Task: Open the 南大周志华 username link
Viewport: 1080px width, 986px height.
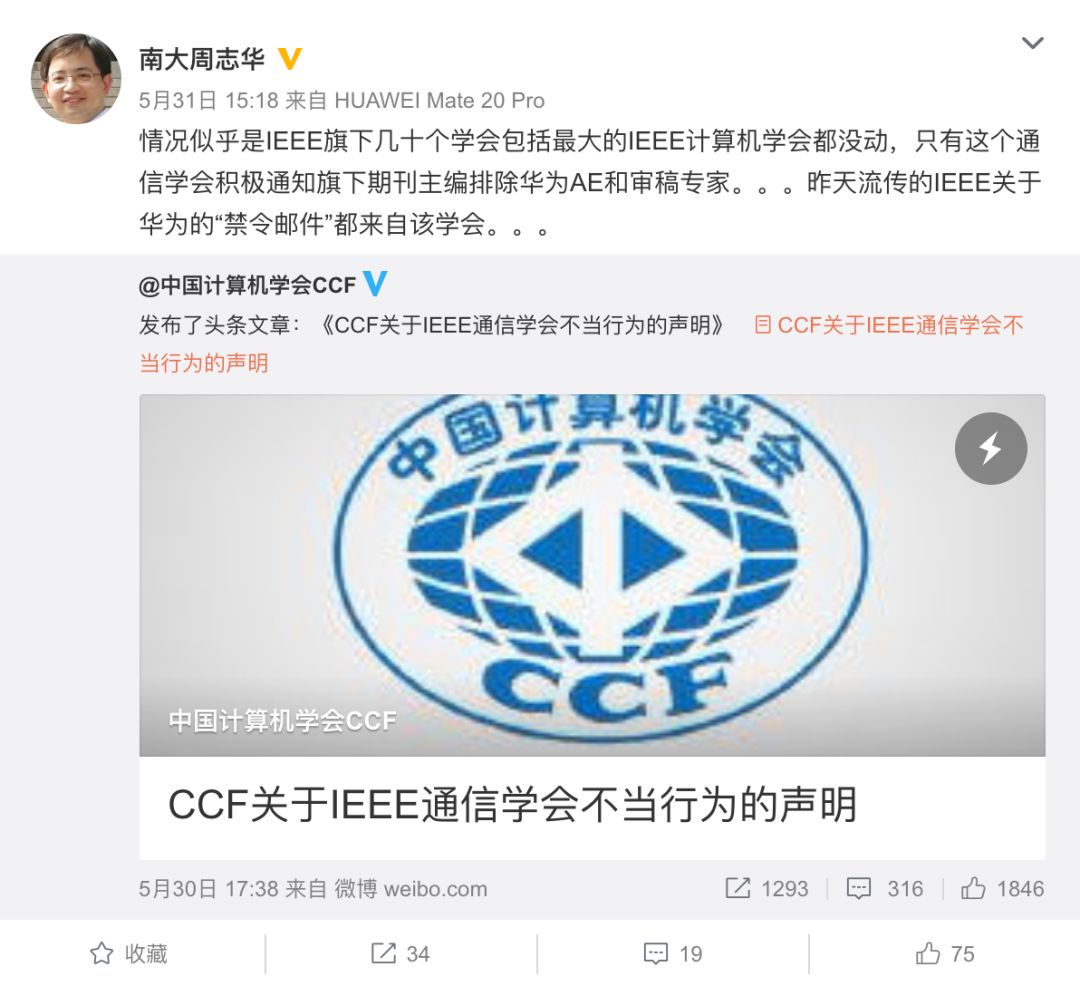Action: pyautogui.click(x=202, y=59)
